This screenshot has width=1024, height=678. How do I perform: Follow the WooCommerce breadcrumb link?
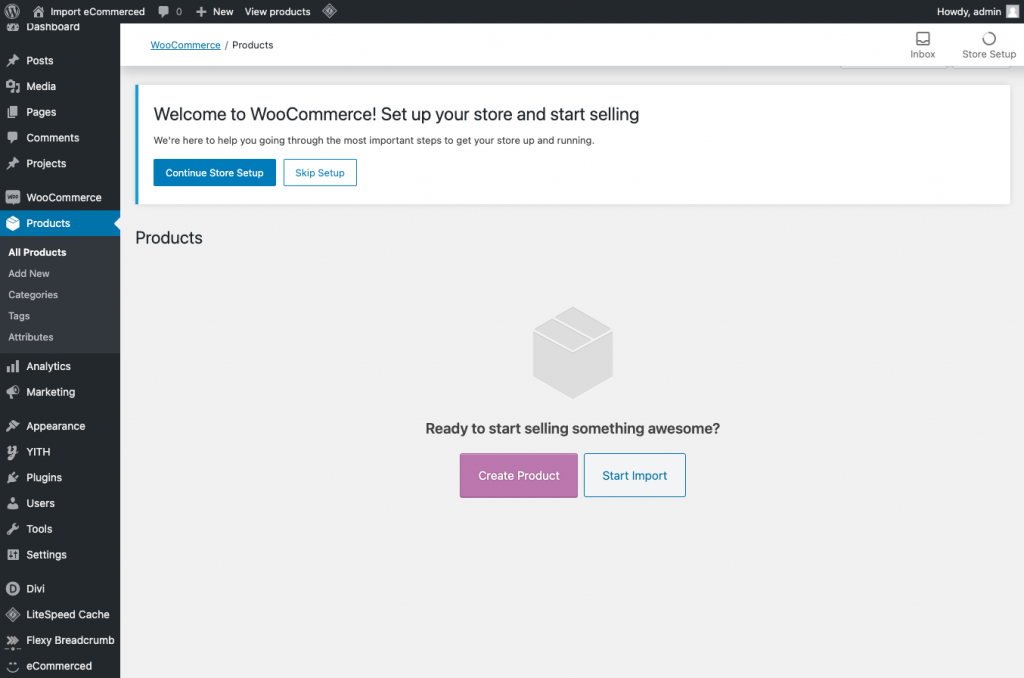click(x=185, y=45)
